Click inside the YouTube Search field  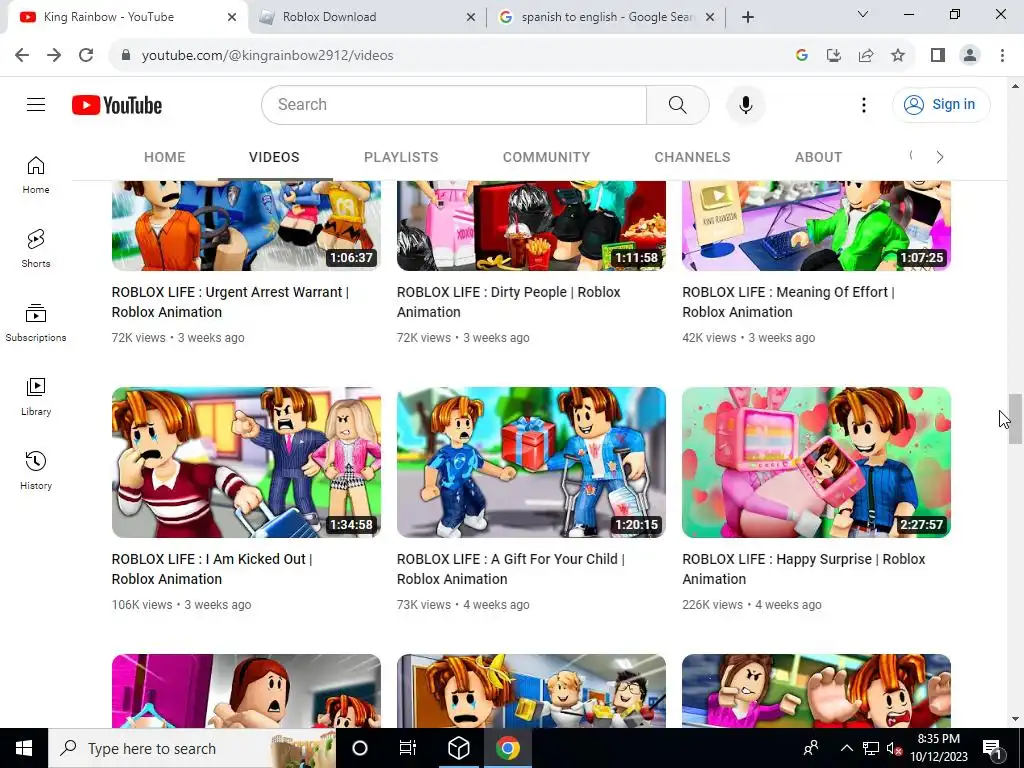[454, 104]
